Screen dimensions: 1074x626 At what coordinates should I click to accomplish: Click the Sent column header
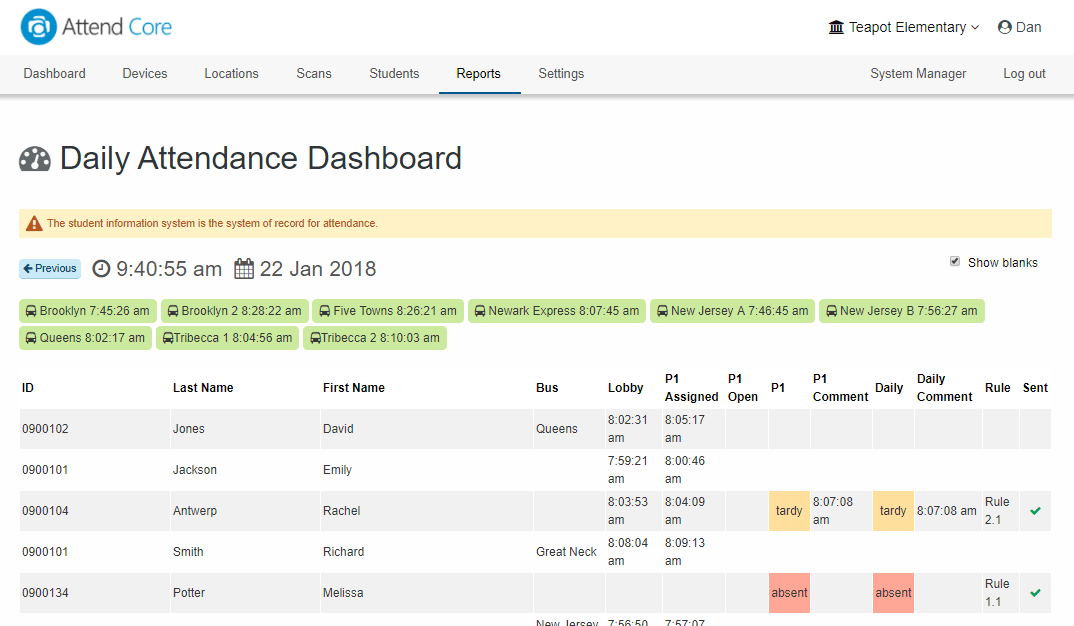(1036, 388)
